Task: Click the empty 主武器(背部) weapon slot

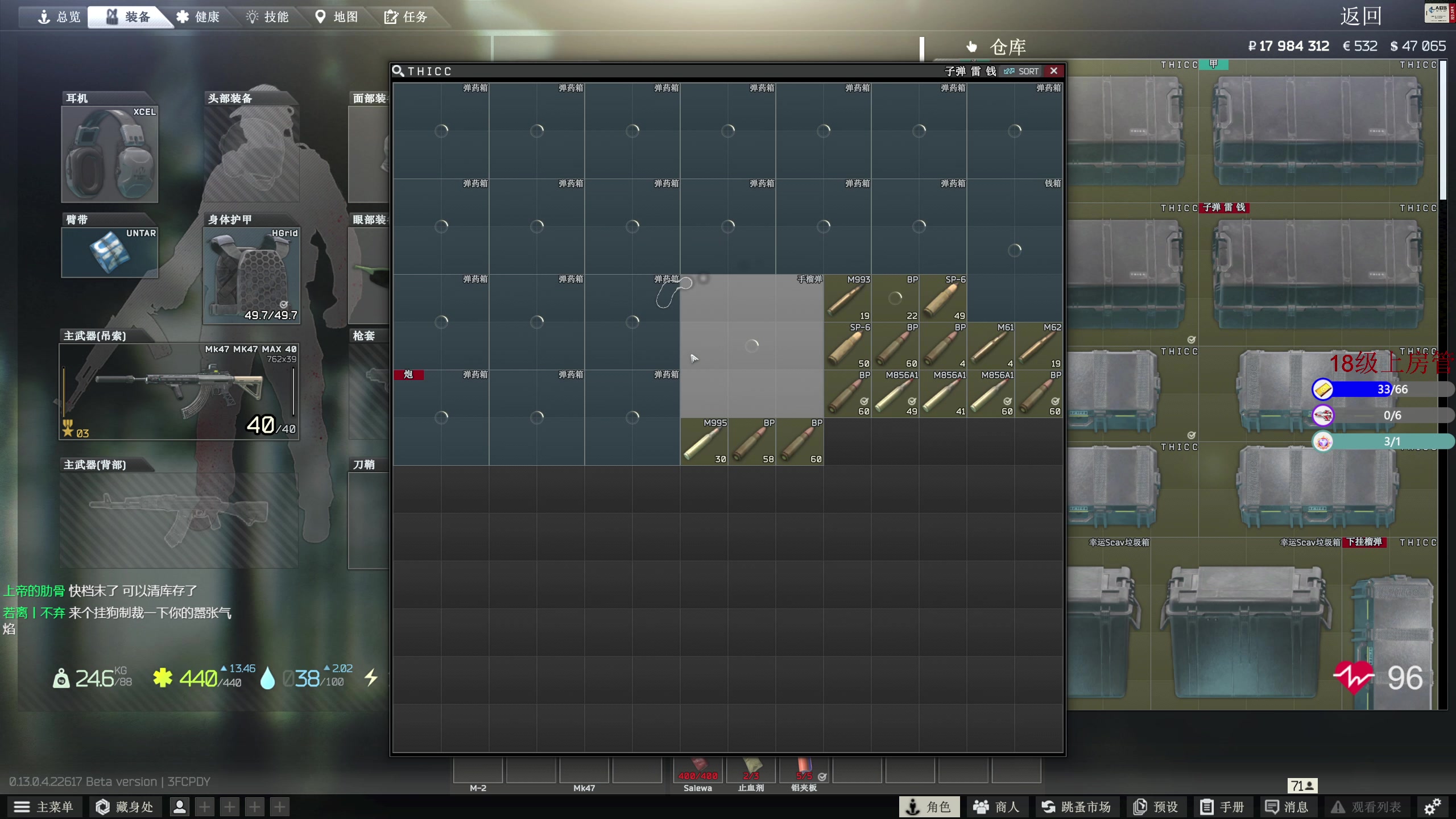Action: (179, 520)
